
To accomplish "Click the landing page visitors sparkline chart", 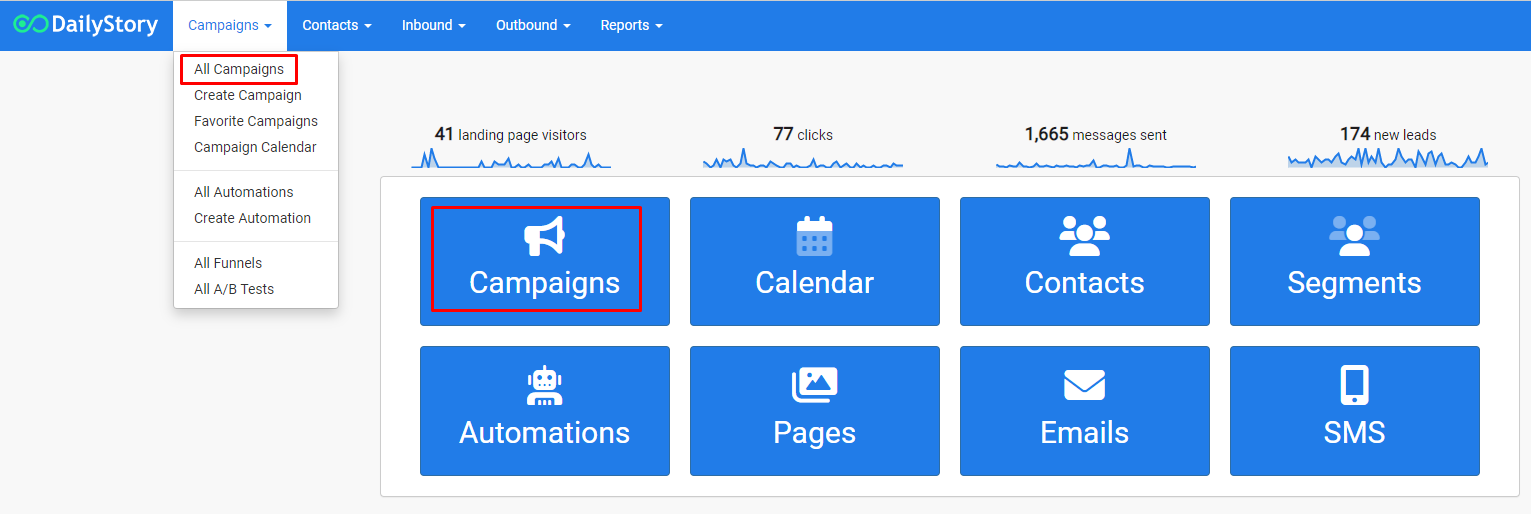I will pyautogui.click(x=511, y=158).
